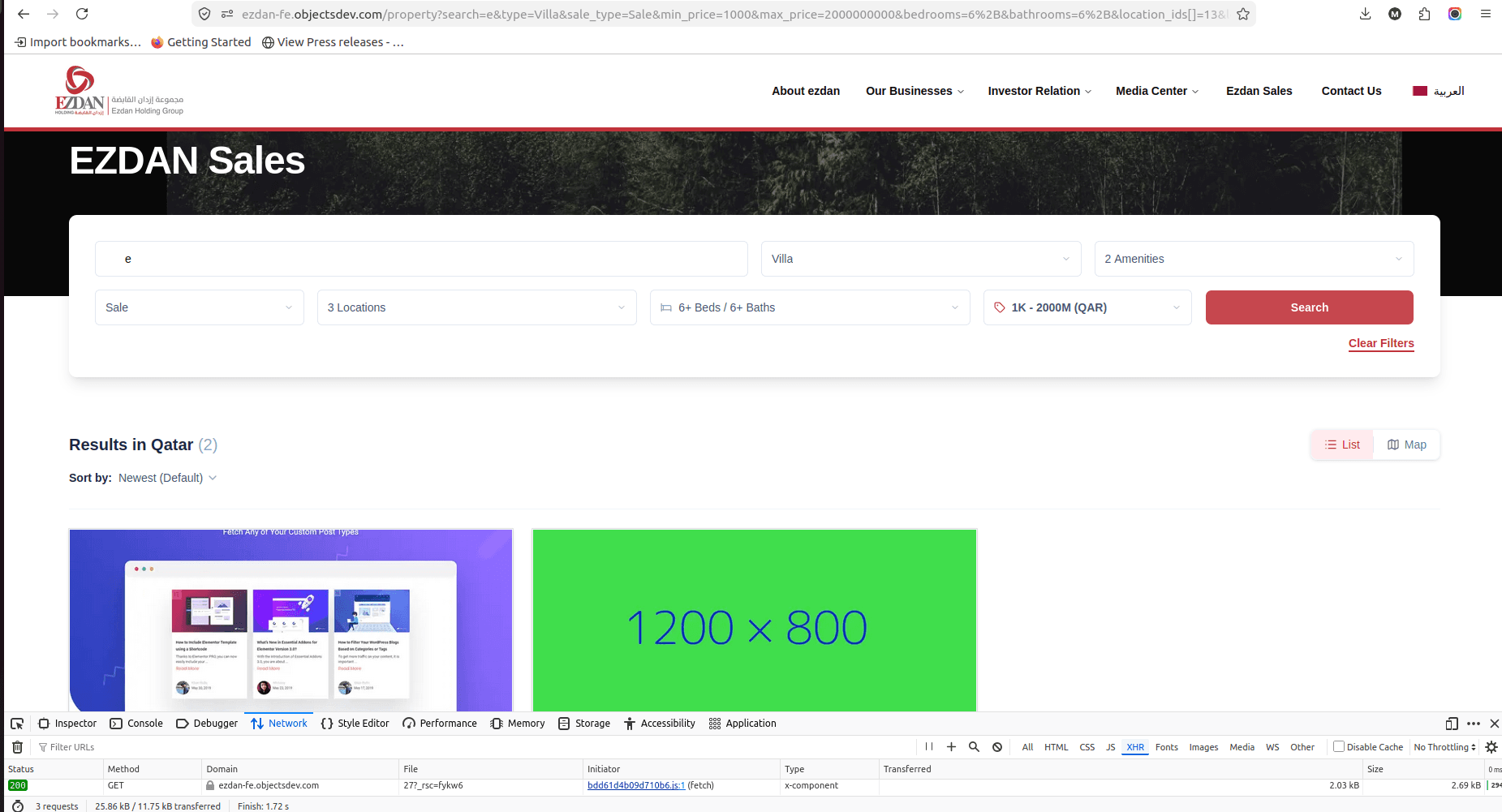Image resolution: width=1502 pixels, height=812 pixels.
Task: Bookmark this page with the star
Action: click(1243, 14)
